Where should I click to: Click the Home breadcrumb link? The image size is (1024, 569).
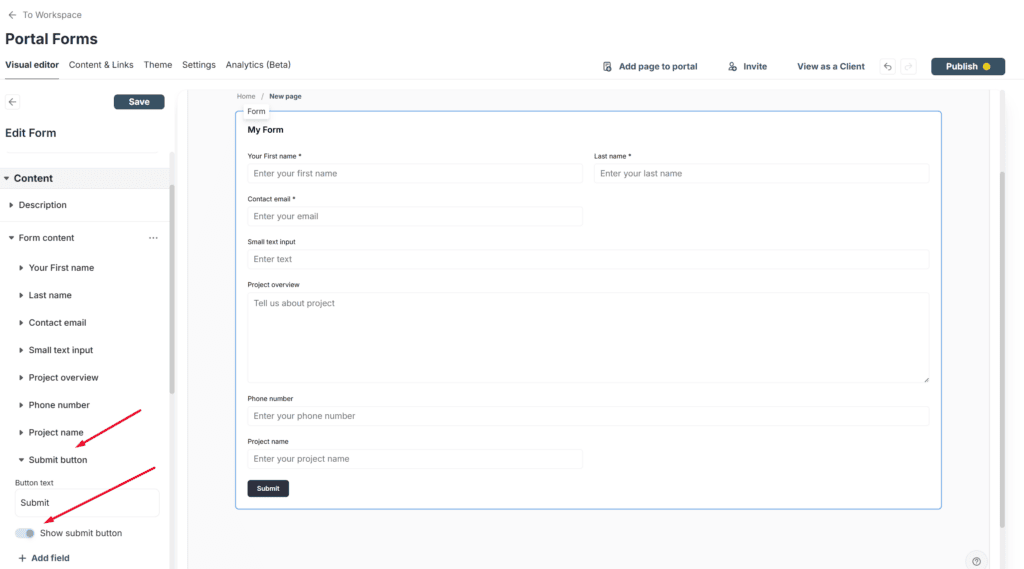(246, 96)
